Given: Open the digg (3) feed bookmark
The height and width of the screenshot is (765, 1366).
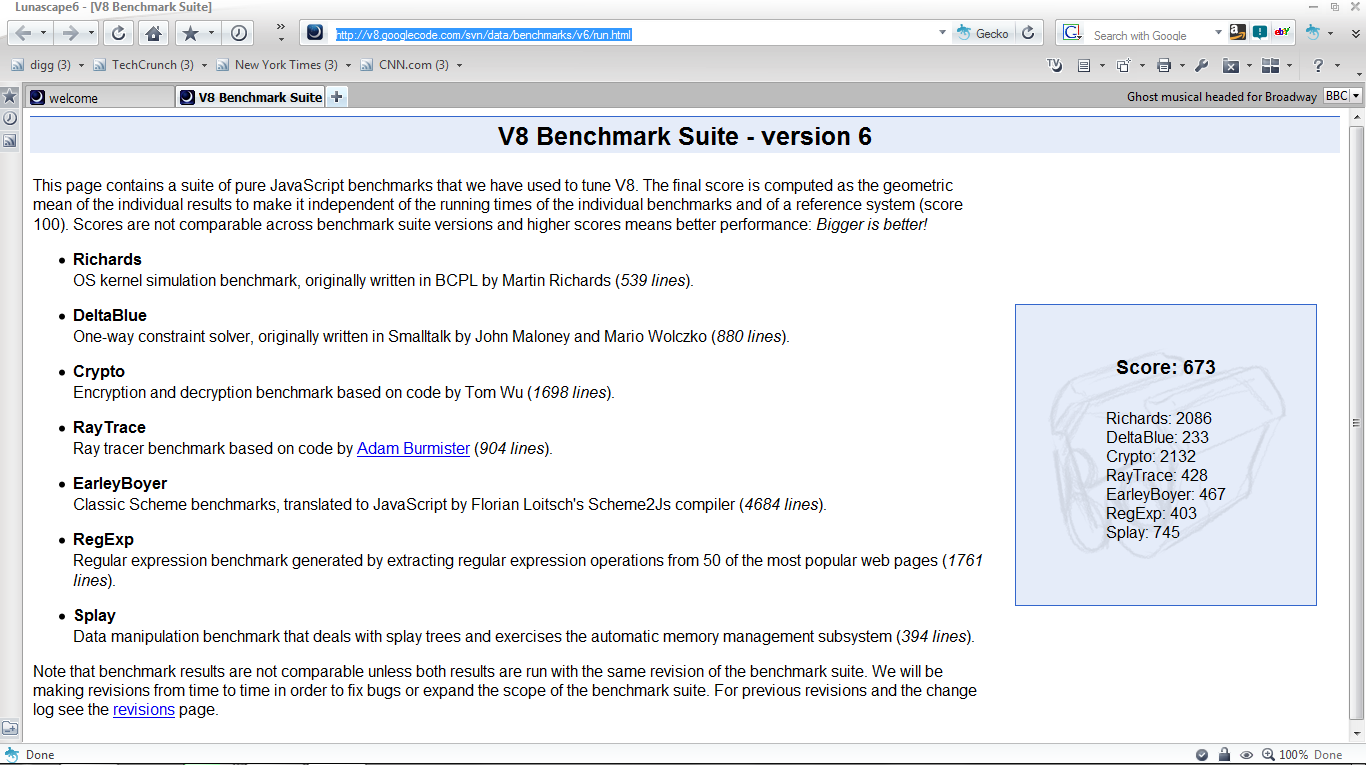Looking at the screenshot, I should [41, 65].
